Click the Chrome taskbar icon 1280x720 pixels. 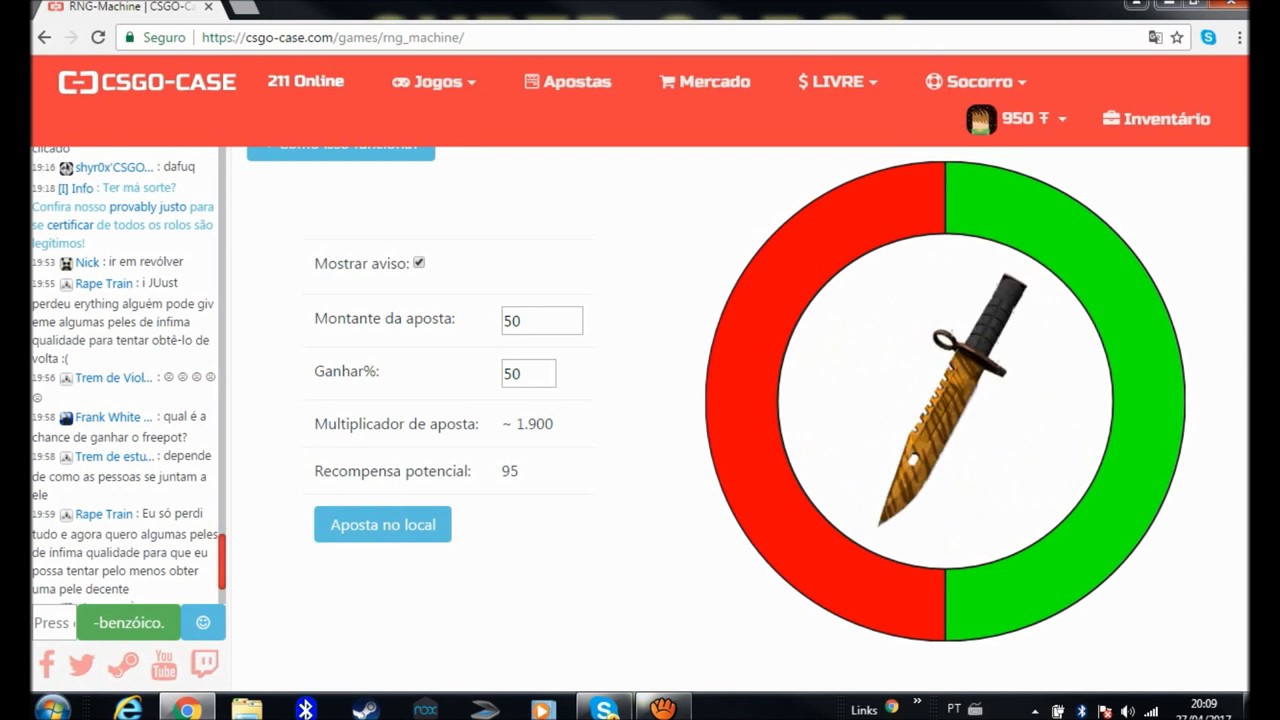186,708
